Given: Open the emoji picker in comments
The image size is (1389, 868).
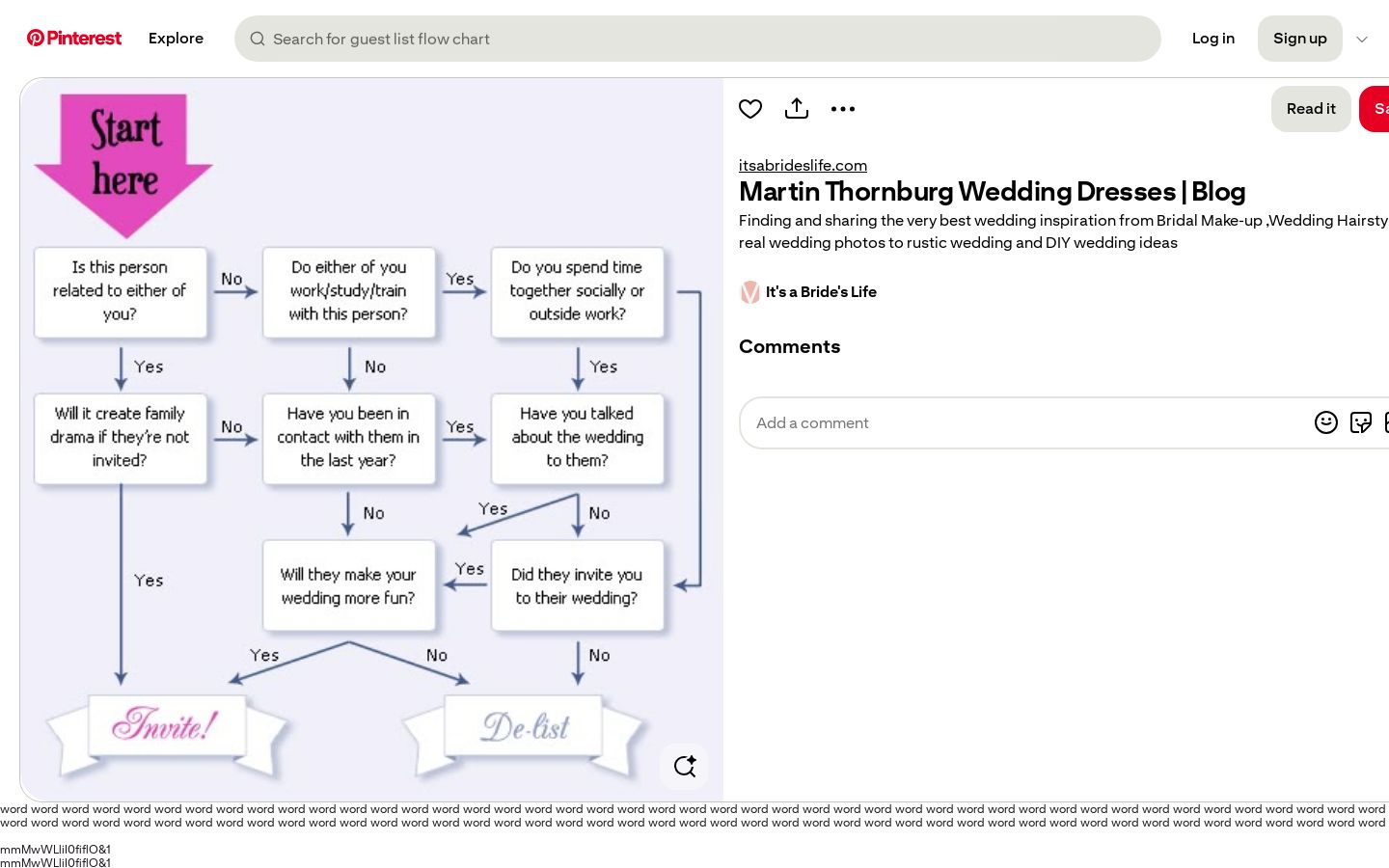Looking at the screenshot, I should pos(1326,422).
